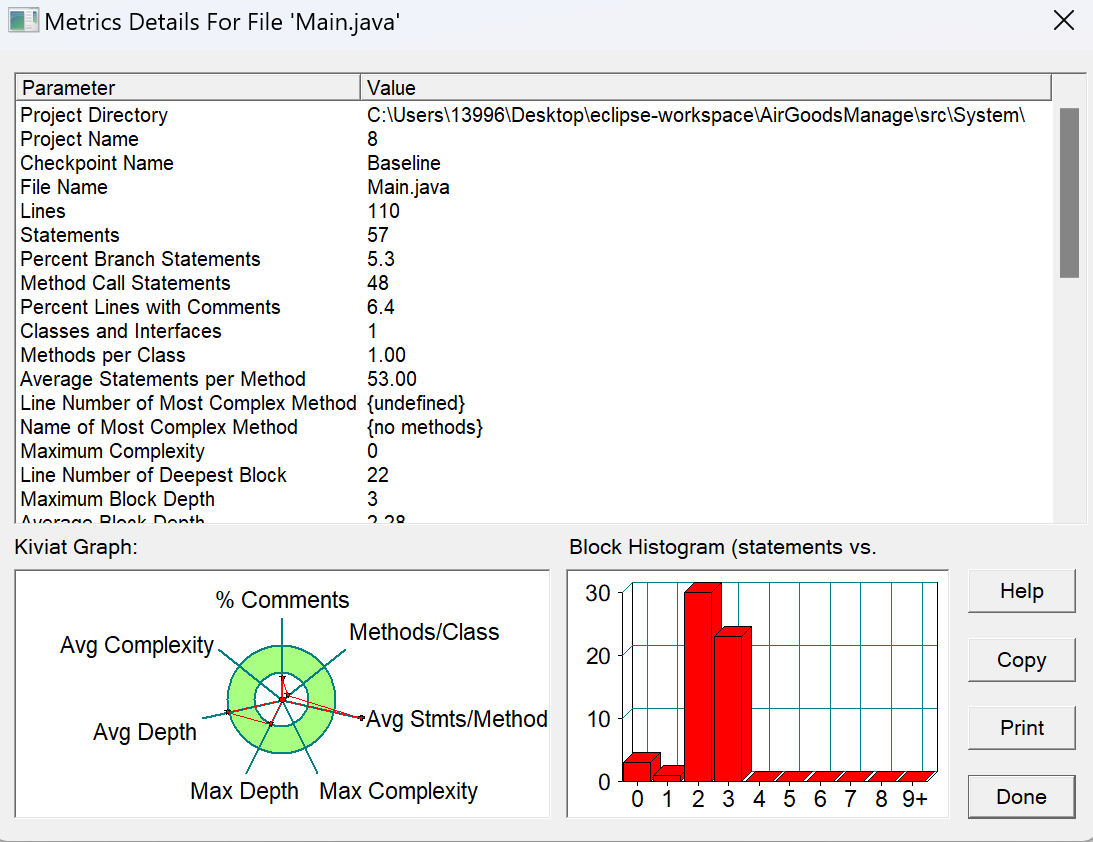This screenshot has width=1093, height=842.
Task: Close dialog with Done button
Action: (1021, 797)
